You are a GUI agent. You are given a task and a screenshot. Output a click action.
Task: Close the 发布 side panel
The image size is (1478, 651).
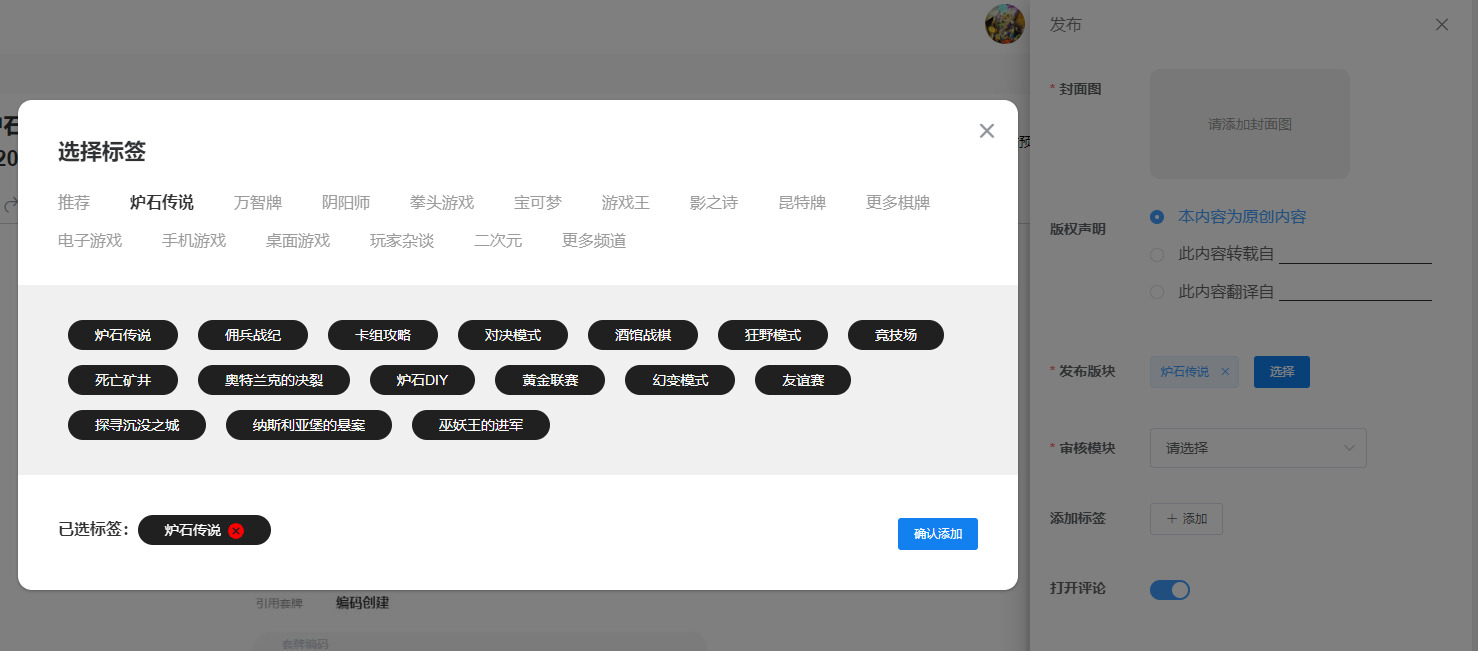pyautogui.click(x=1442, y=25)
